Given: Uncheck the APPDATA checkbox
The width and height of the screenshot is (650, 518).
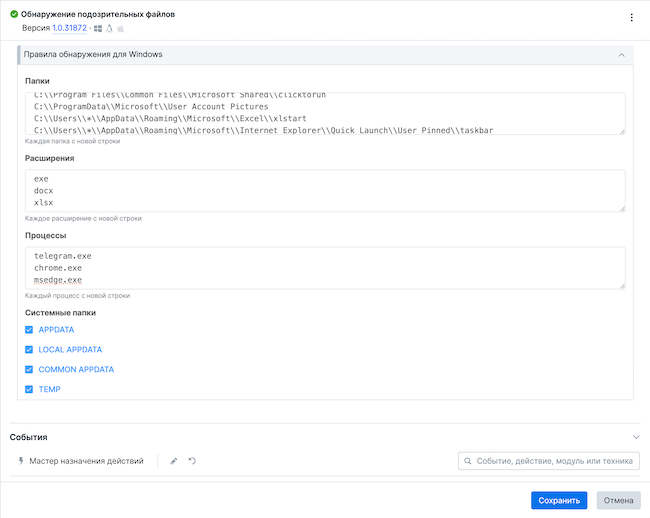Looking at the screenshot, I should [30, 330].
